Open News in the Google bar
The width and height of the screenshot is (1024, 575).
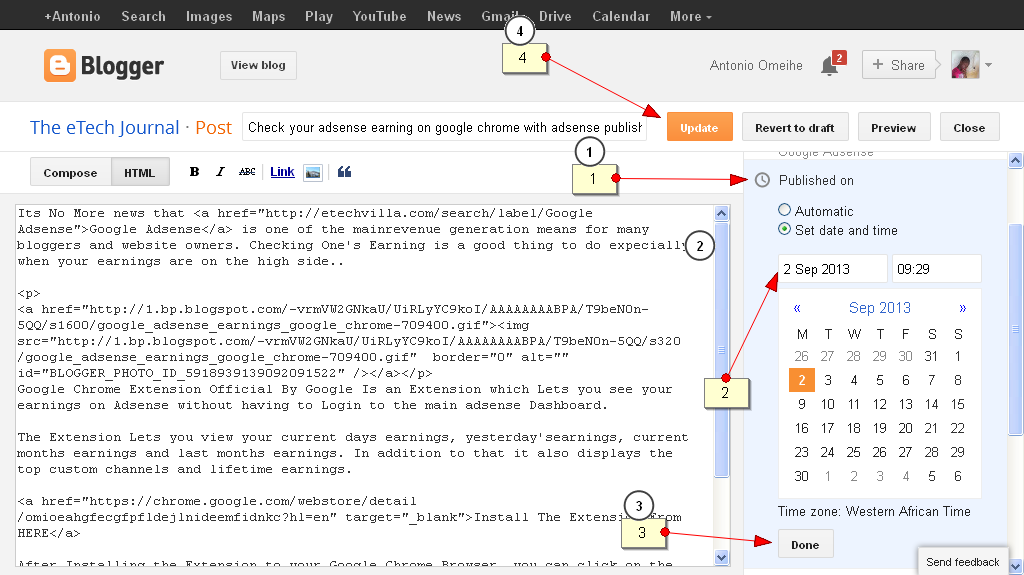point(444,16)
